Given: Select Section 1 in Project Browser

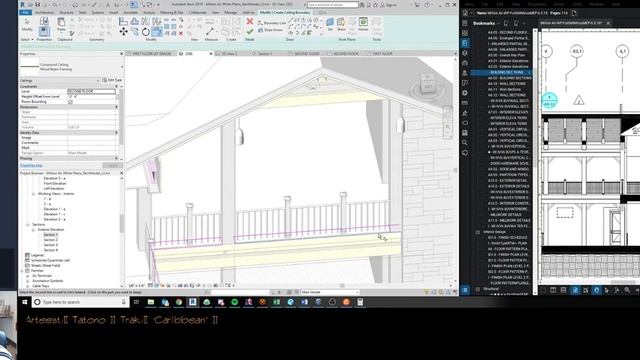Looking at the screenshot, I should 51,235.
